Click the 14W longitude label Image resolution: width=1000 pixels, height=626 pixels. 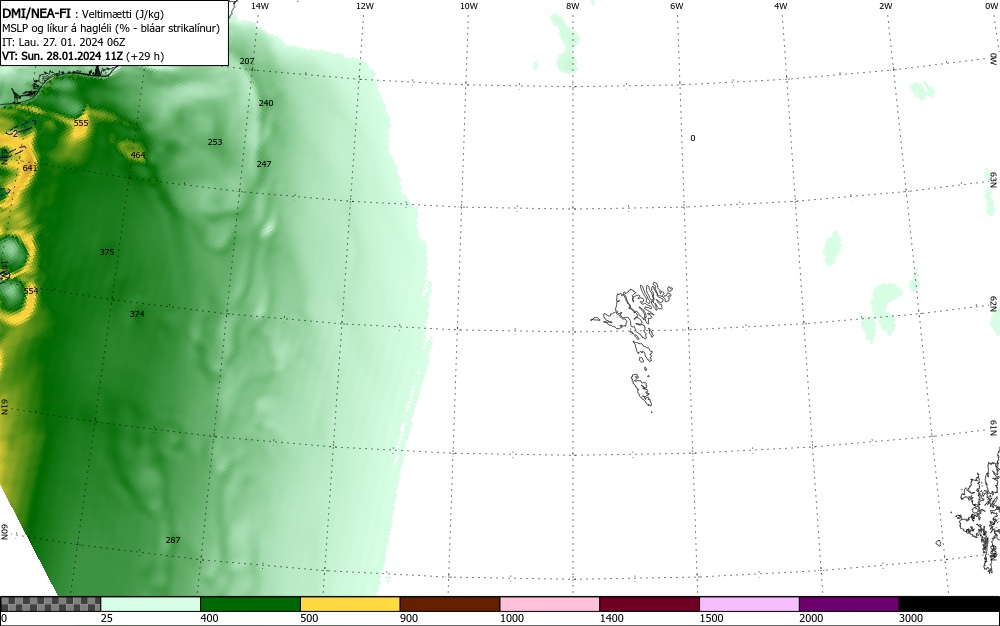click(x=260, y=6)
